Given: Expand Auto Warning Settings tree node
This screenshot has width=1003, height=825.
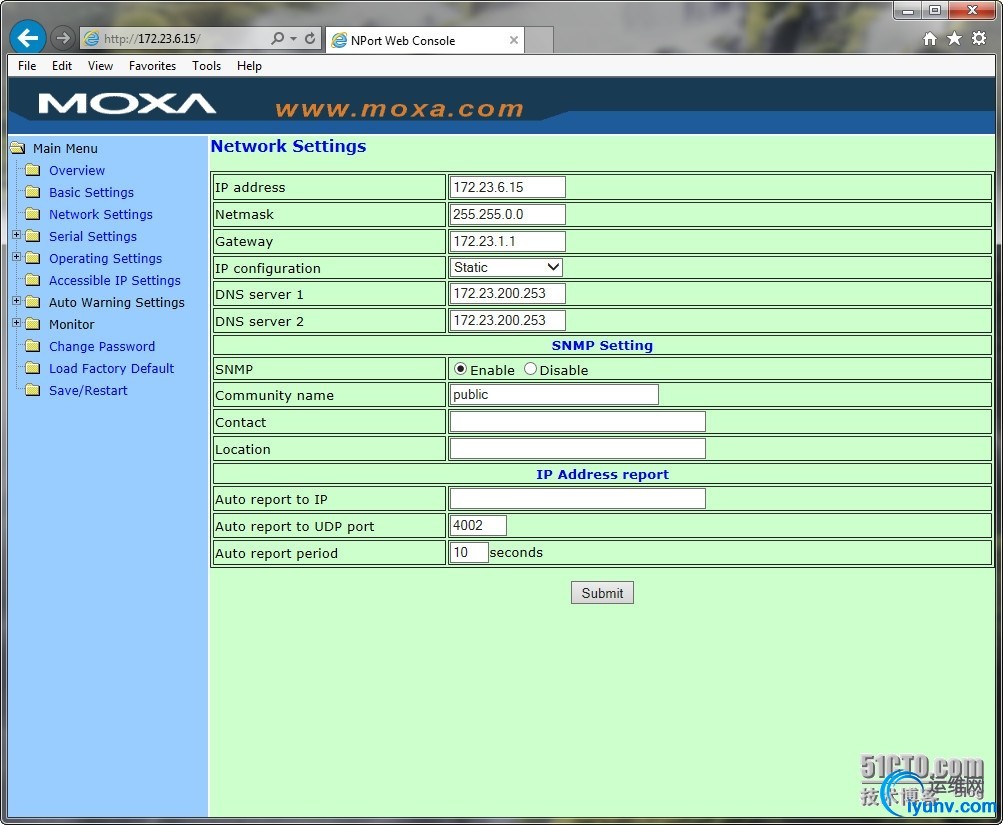Looking at the screenshot, I should coord(17,301).
